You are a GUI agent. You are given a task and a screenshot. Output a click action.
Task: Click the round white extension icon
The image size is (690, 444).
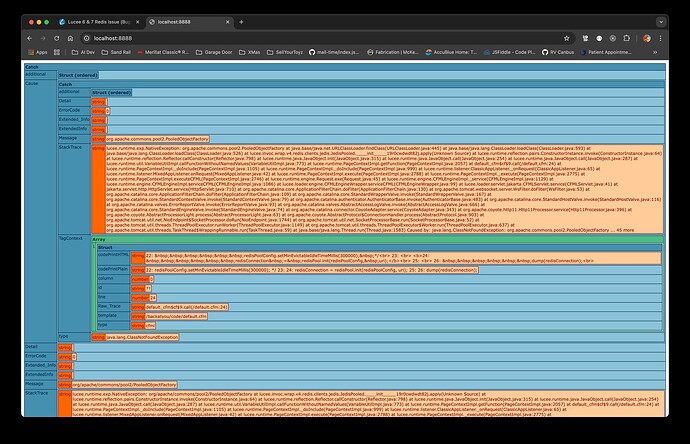tap(599, 38)
